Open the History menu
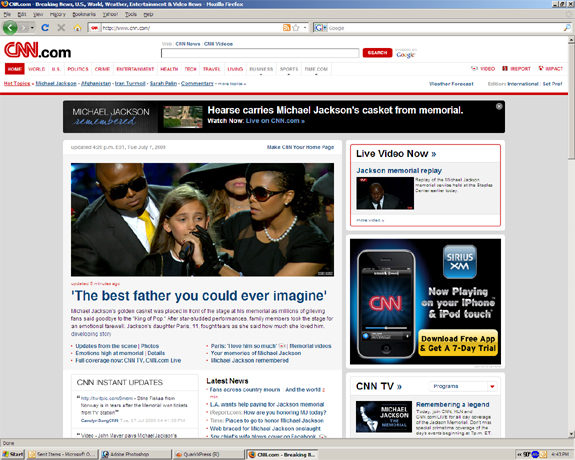 58,14
